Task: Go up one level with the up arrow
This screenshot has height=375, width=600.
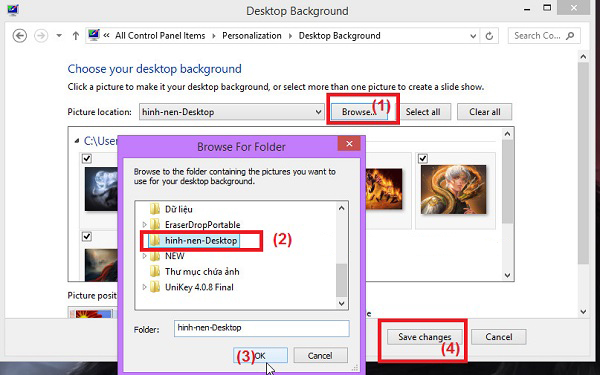Action: 76,36
